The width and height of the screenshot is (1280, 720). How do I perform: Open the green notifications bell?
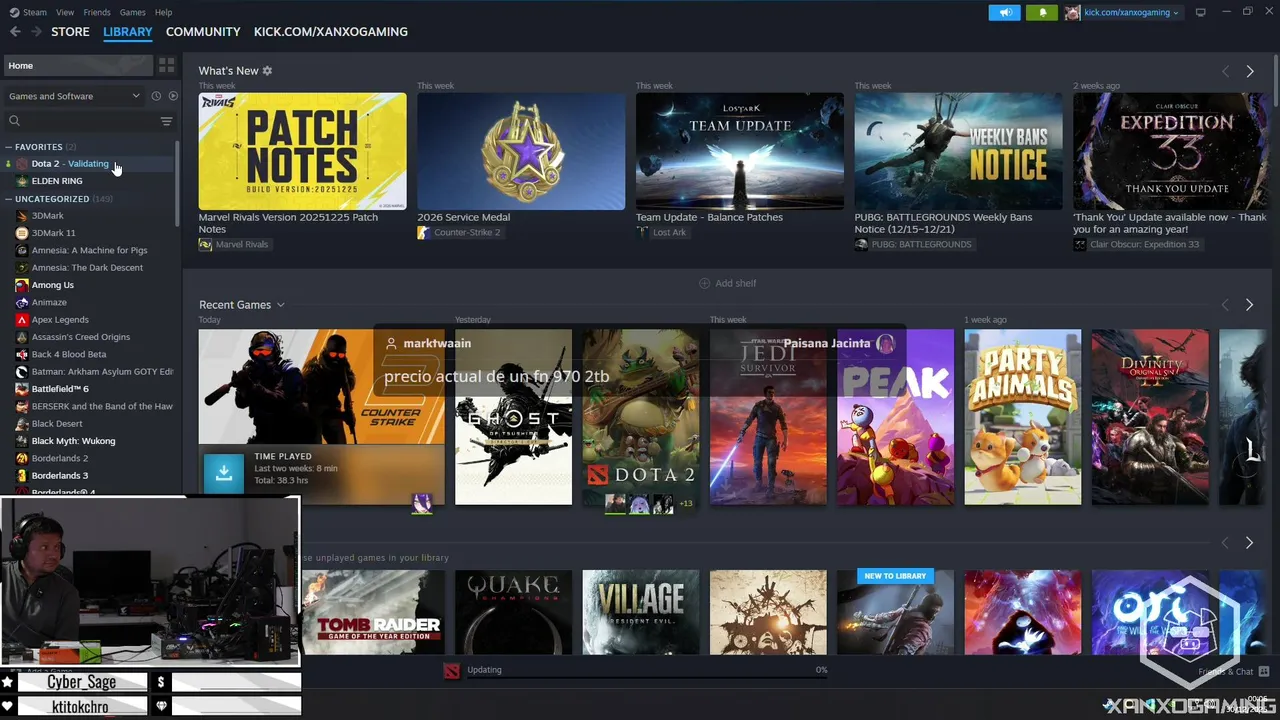[1041, 12]
